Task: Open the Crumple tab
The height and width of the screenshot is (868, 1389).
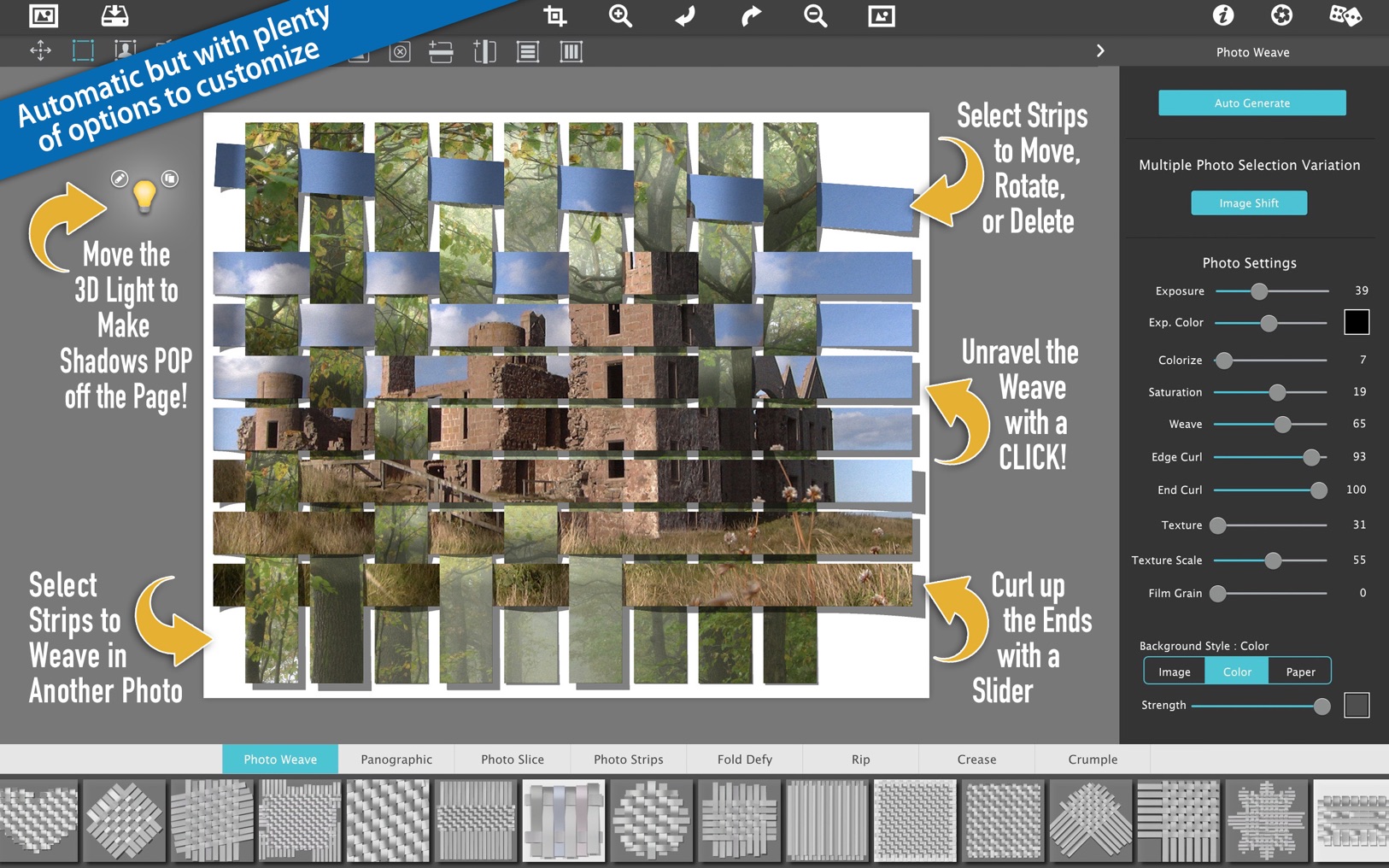Action: [1092, 759]
